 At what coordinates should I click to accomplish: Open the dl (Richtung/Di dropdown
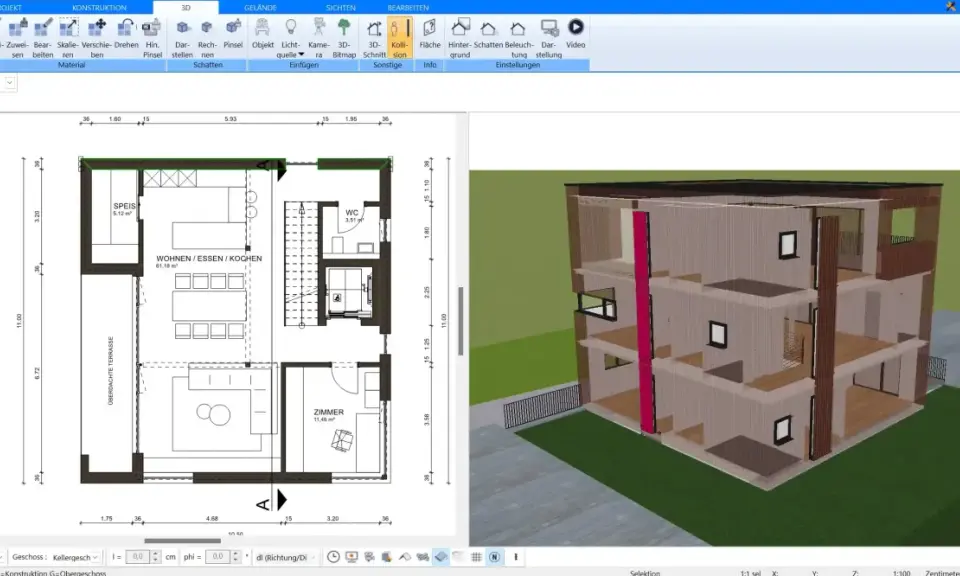285,557
